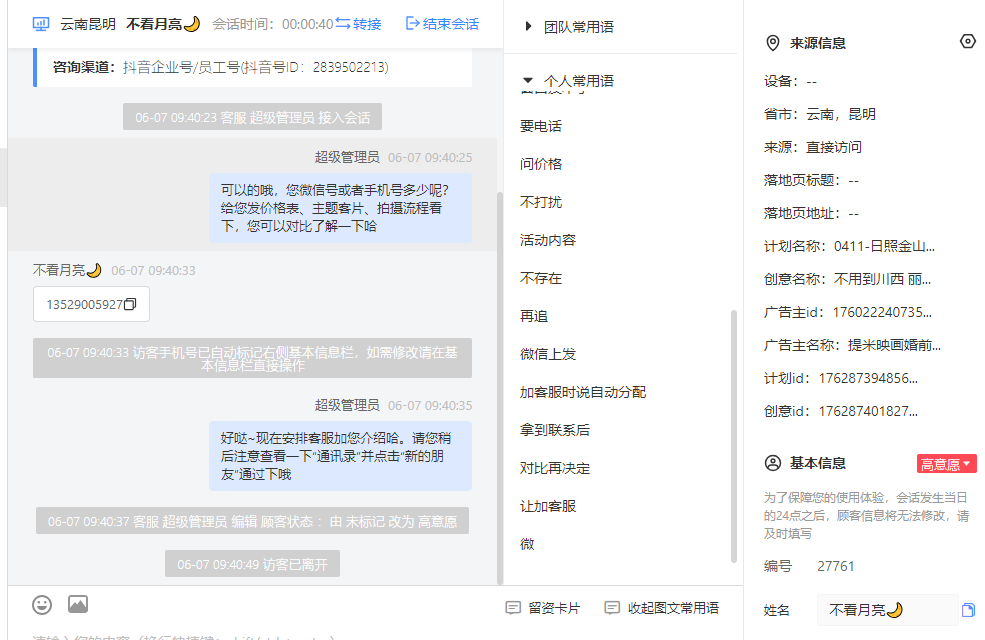
Task: Click the 转接 transfer button
Action: pyautogui.click(x=359, y=24)
